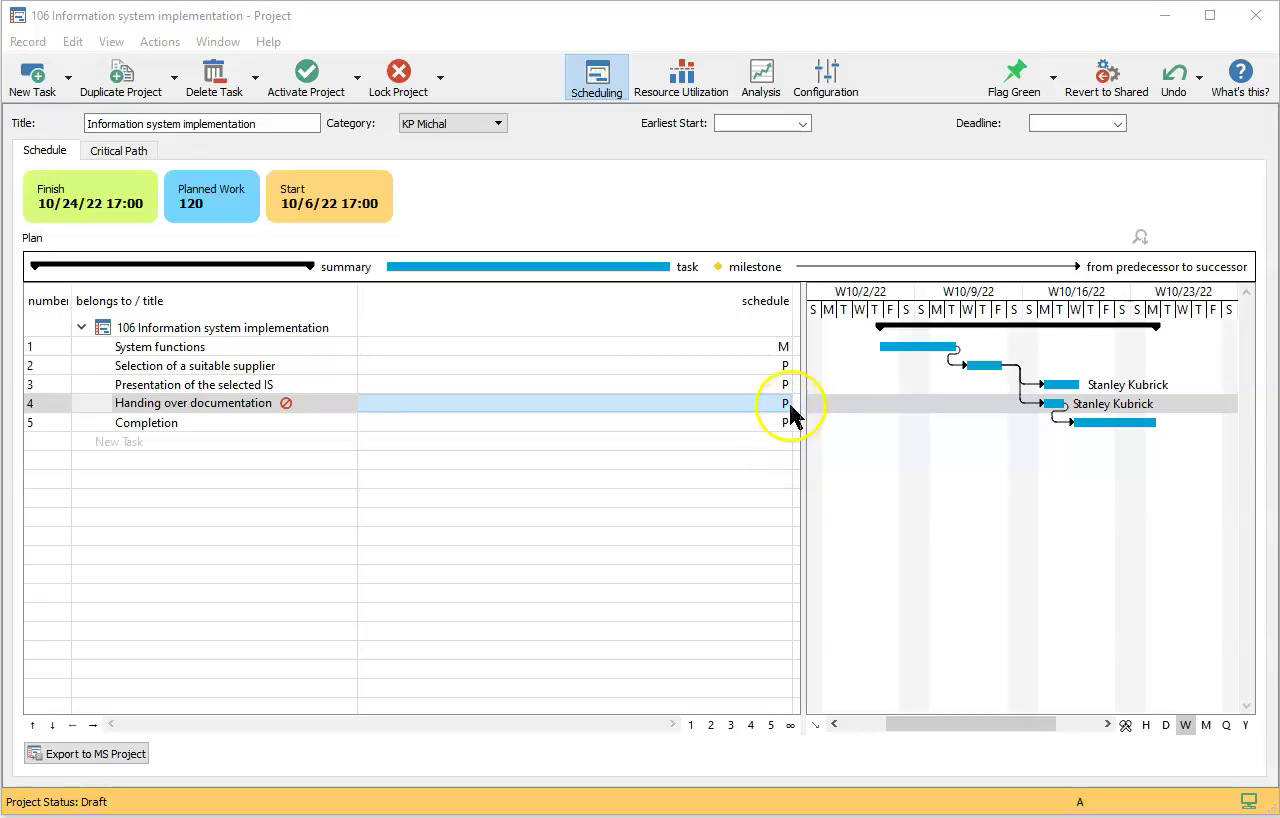Click the New Task toolbar icon
Screen dimensions: 1280x818
32,73
